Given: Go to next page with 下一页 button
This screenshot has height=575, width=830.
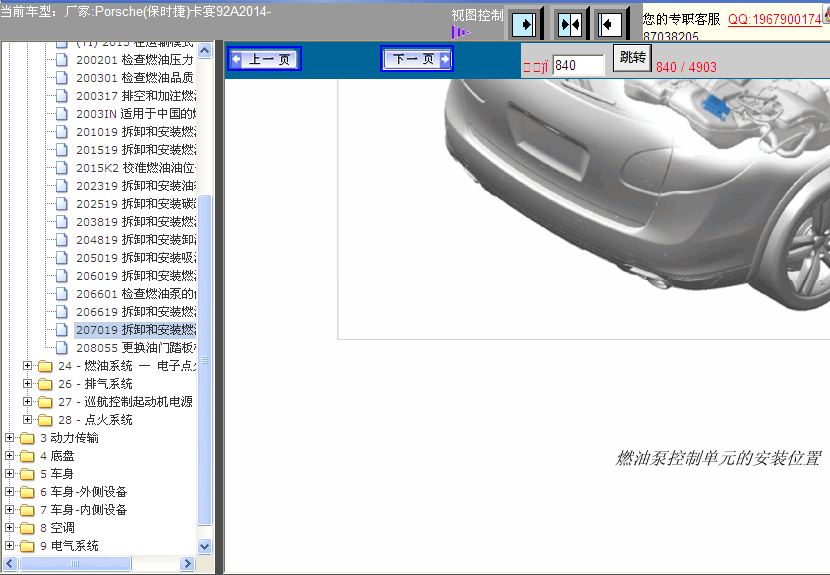Looking at the screenshot, I should coord(417,60).
